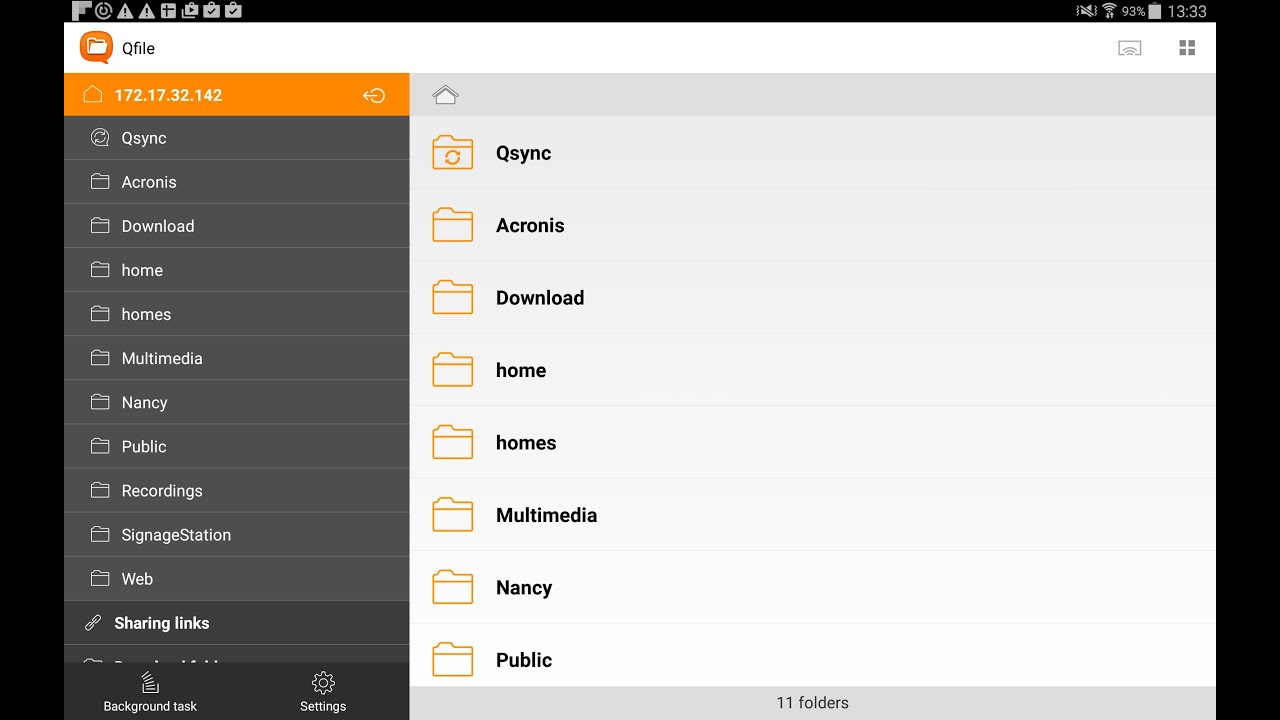Tap the Wi-Fi status icon in status bar
Screen dimensions: 1280x720
coord(1109,11)
